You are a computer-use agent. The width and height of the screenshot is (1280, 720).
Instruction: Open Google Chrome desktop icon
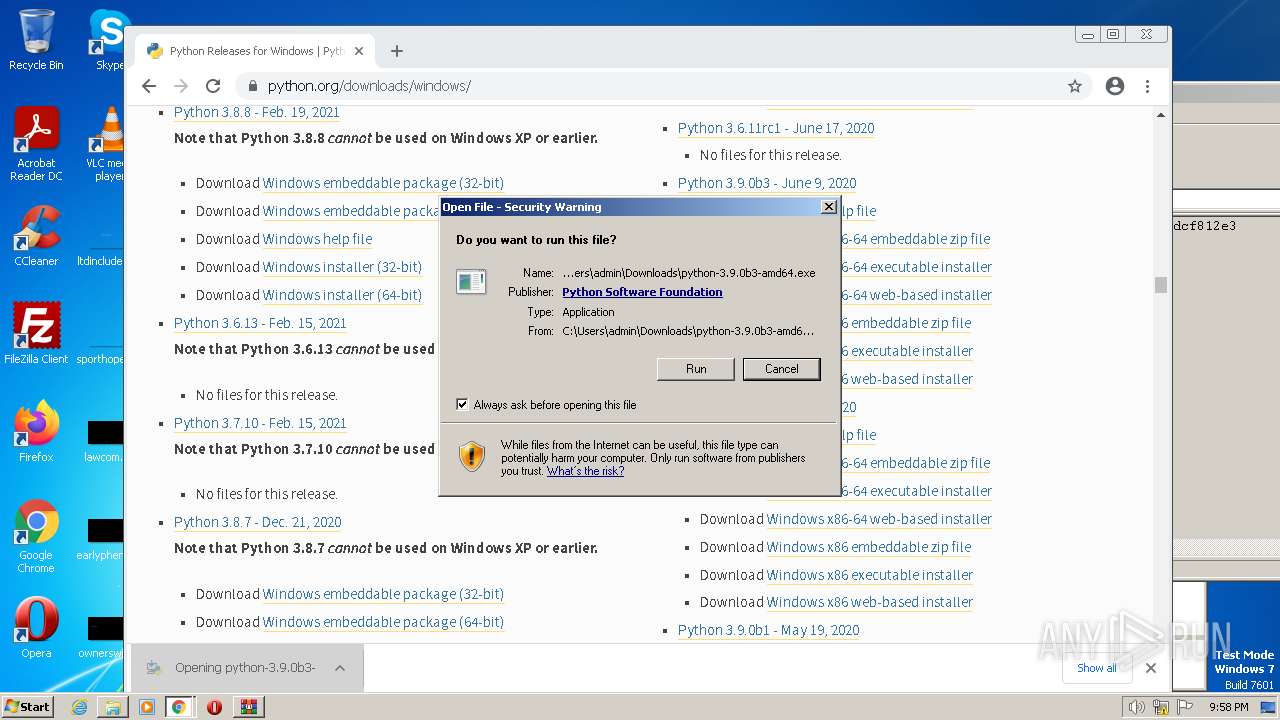pyautogui.click(x=36, y=537)
